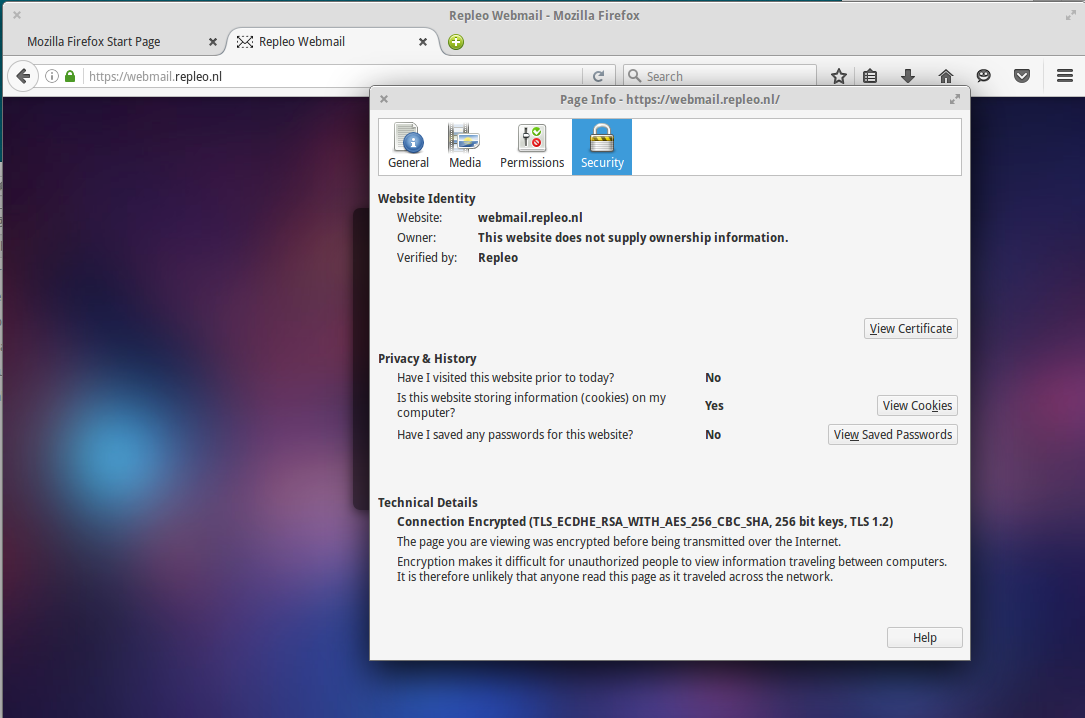Click the 'Website Identity' heading
This screenshot has height=718, width=1085.
click(426, 199)
